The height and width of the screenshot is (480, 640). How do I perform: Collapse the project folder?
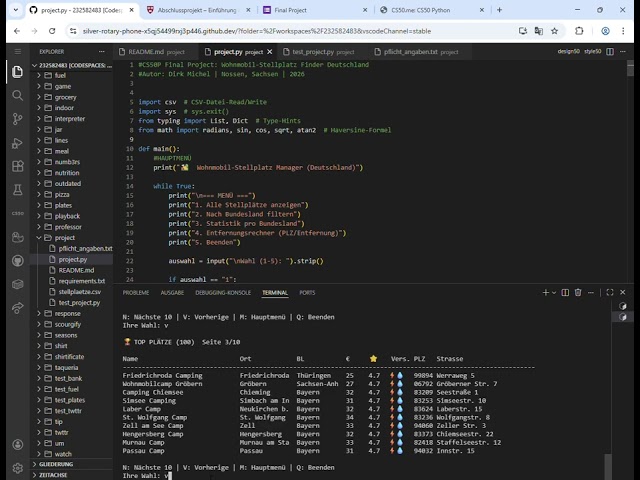pos(65,238)
